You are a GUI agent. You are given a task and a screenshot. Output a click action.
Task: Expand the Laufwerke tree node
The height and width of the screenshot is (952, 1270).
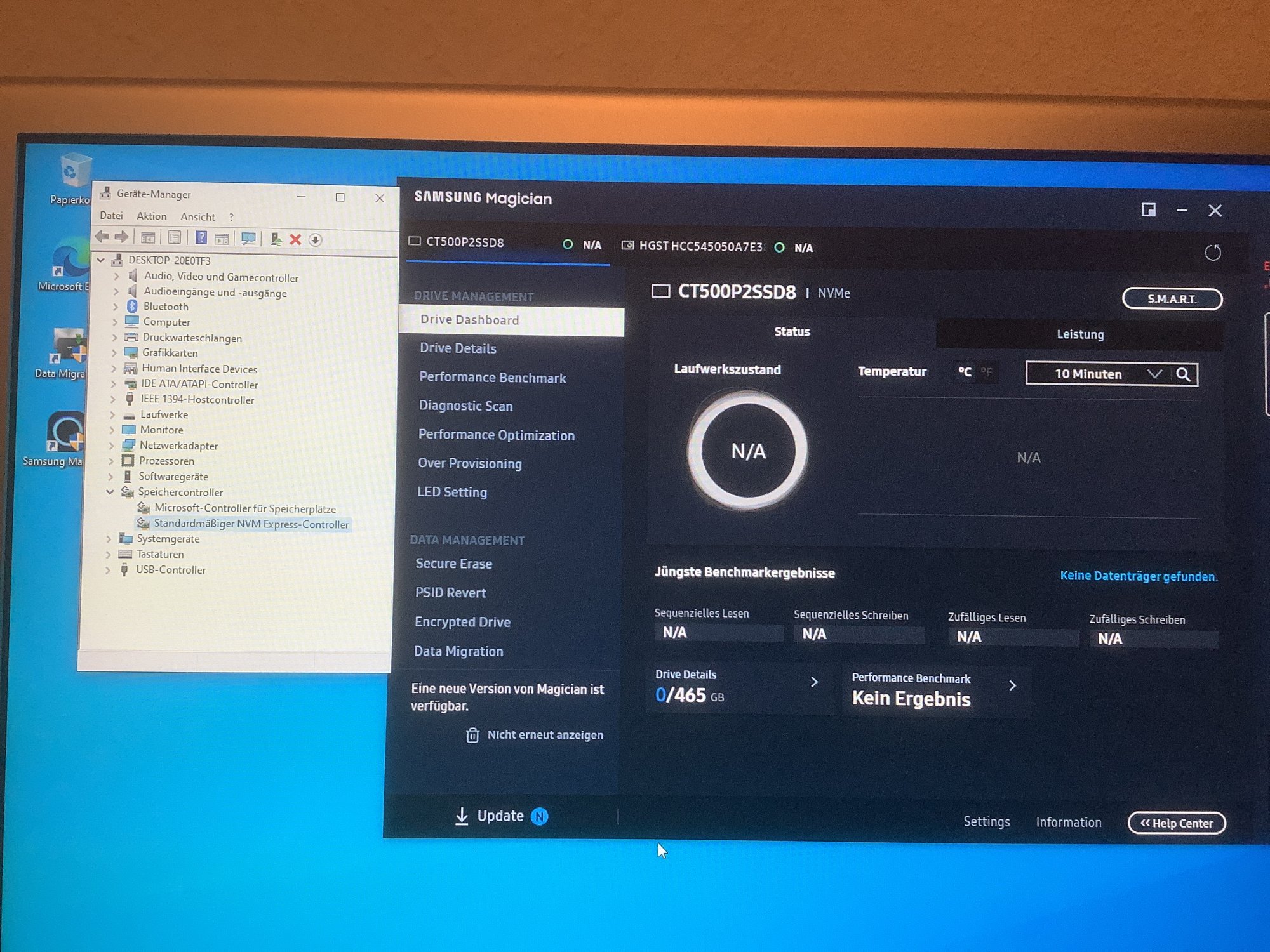113,415
